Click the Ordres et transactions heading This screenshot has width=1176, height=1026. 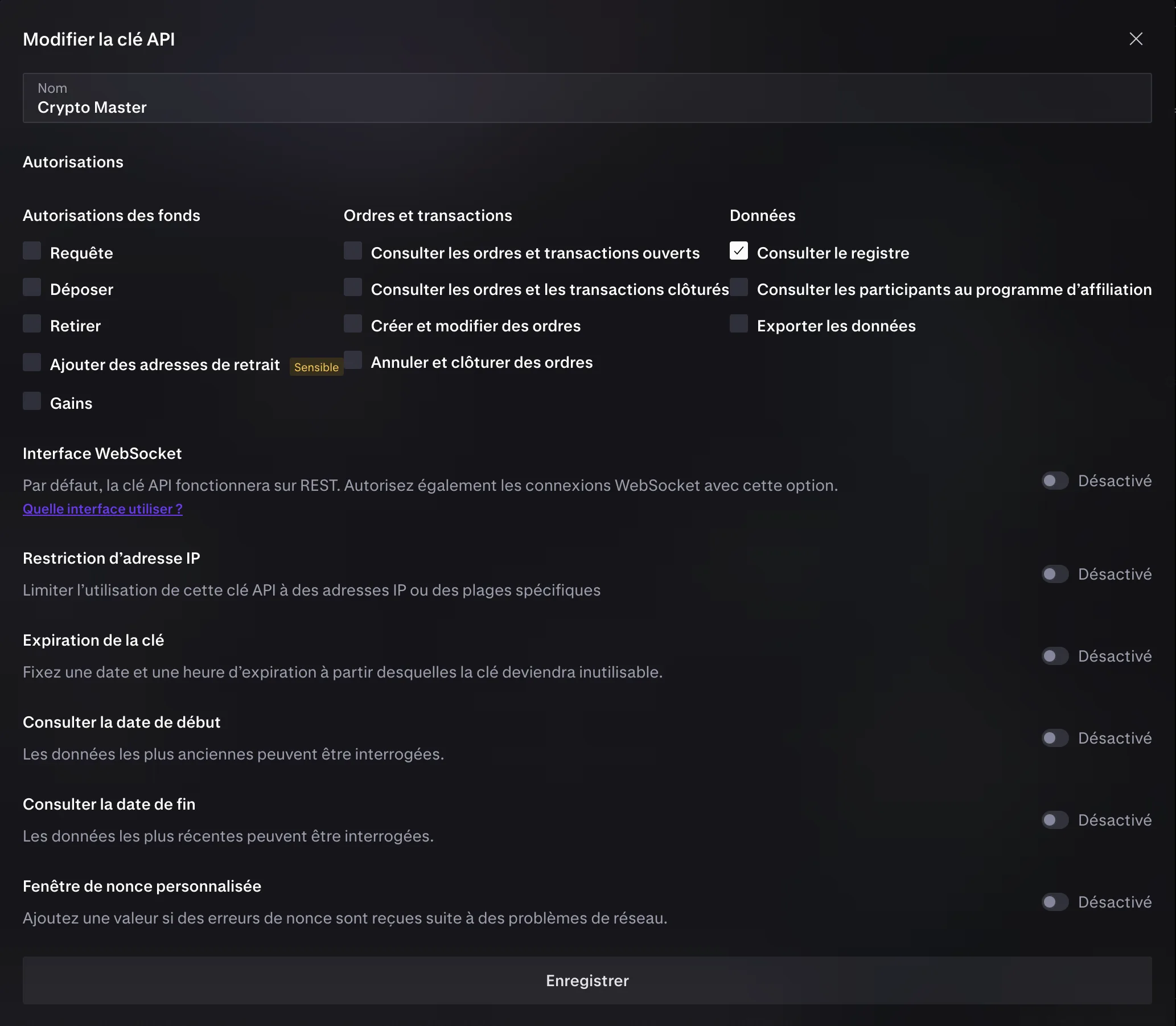pyautogui.click(x=428, y=215)
